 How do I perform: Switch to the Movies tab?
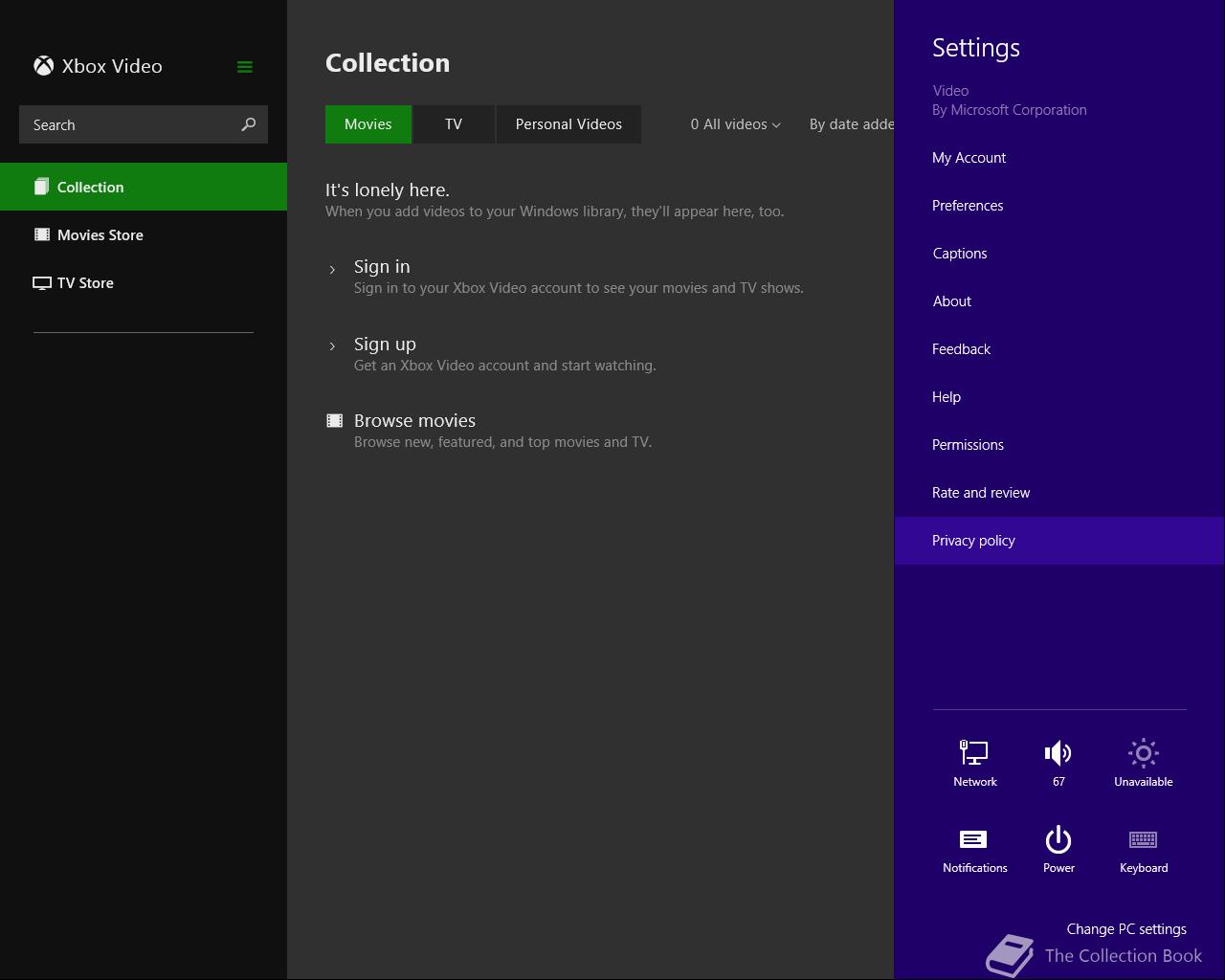[x=368, y=124]
